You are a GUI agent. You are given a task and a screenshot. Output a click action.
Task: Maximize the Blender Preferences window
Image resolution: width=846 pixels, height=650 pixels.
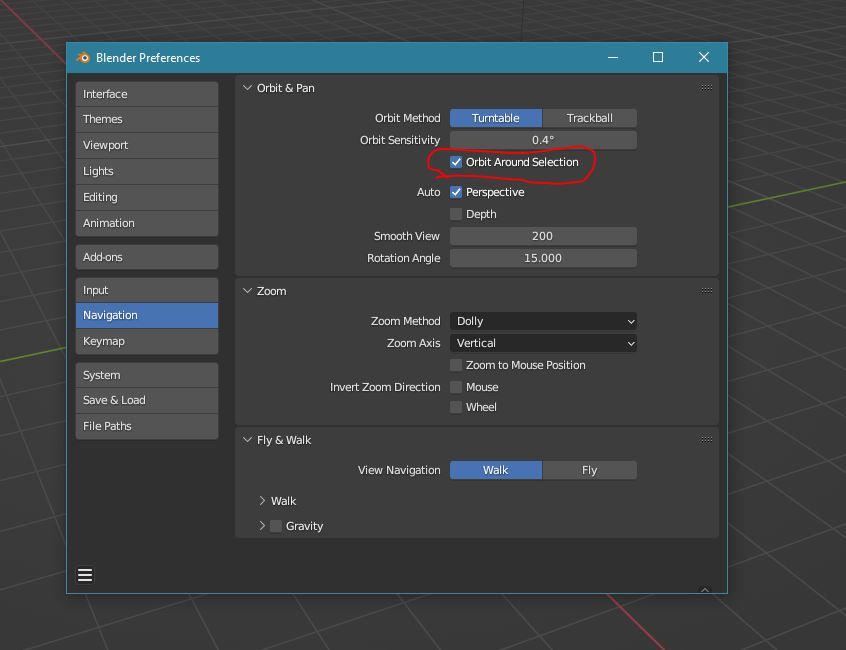658,57
